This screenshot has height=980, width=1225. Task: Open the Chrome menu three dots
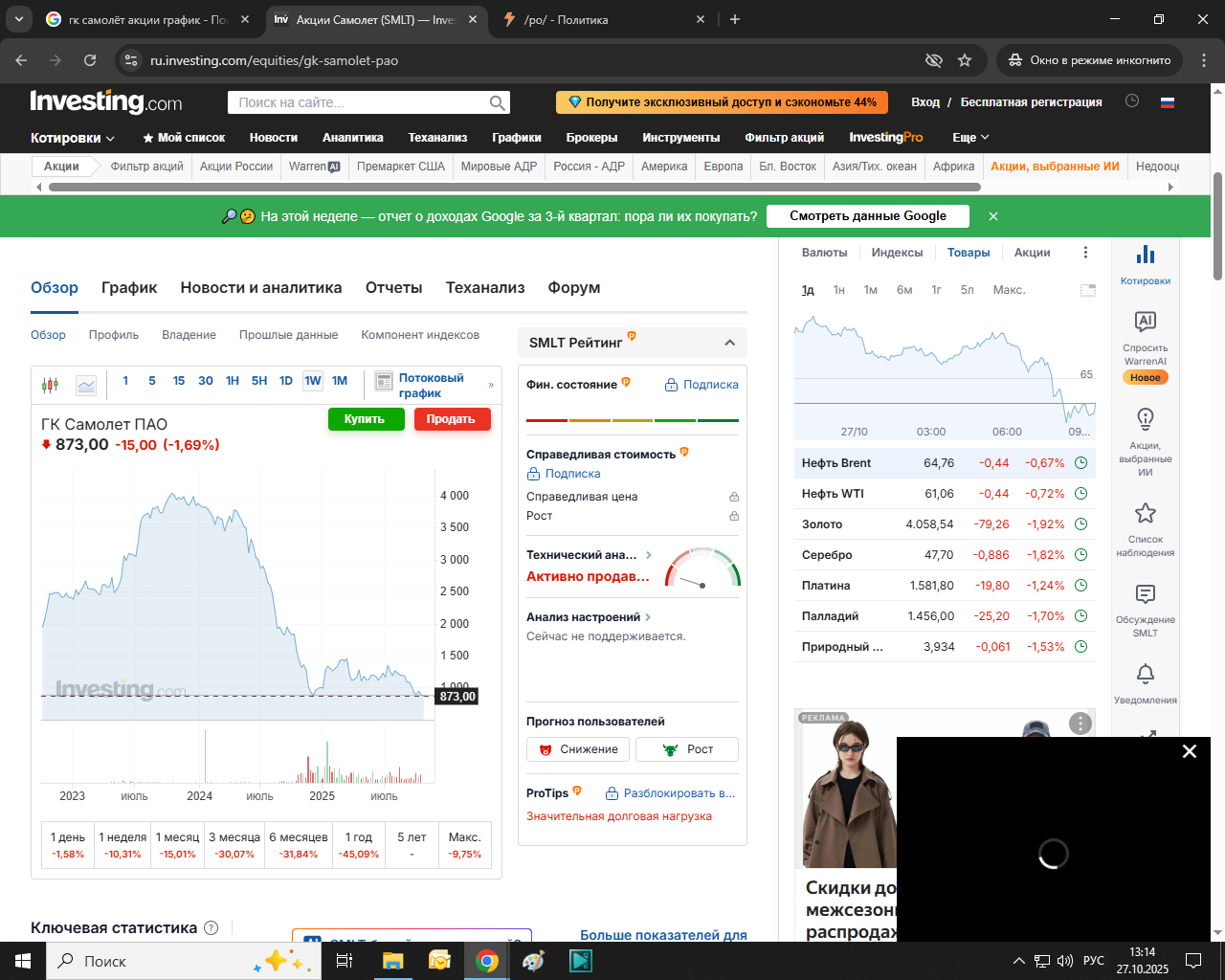[1203, 60]
